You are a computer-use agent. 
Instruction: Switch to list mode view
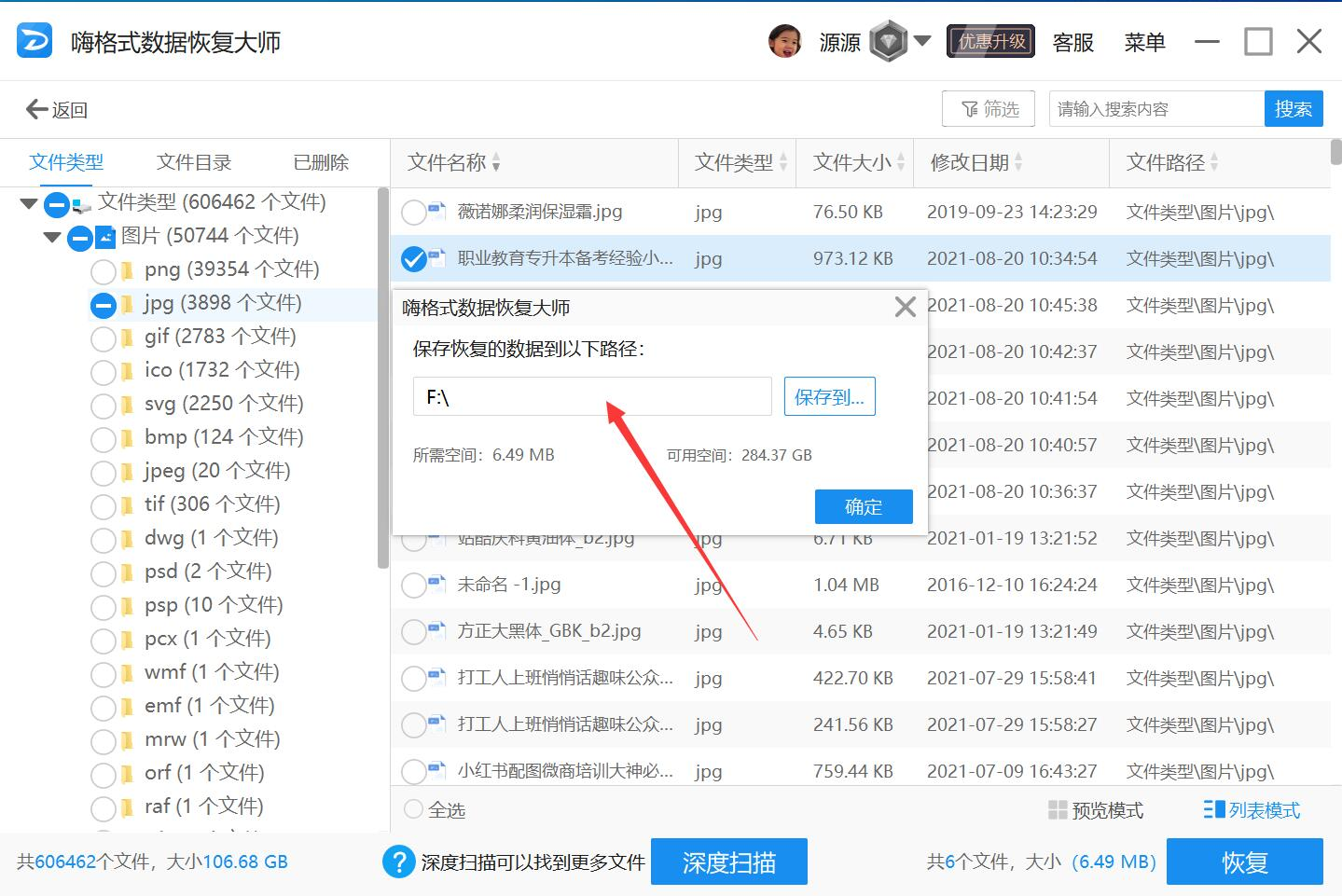click(1252, 810)
